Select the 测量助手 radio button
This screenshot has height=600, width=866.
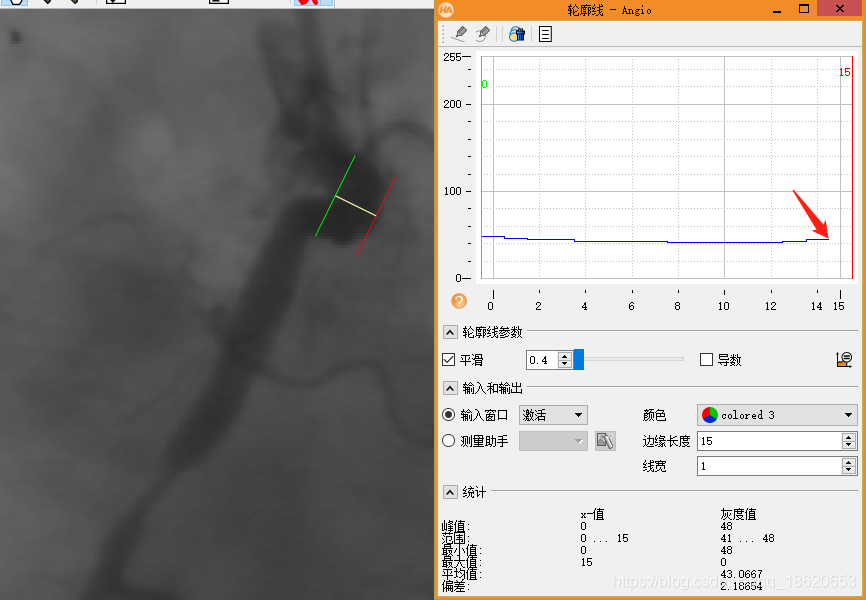point(447,441)
